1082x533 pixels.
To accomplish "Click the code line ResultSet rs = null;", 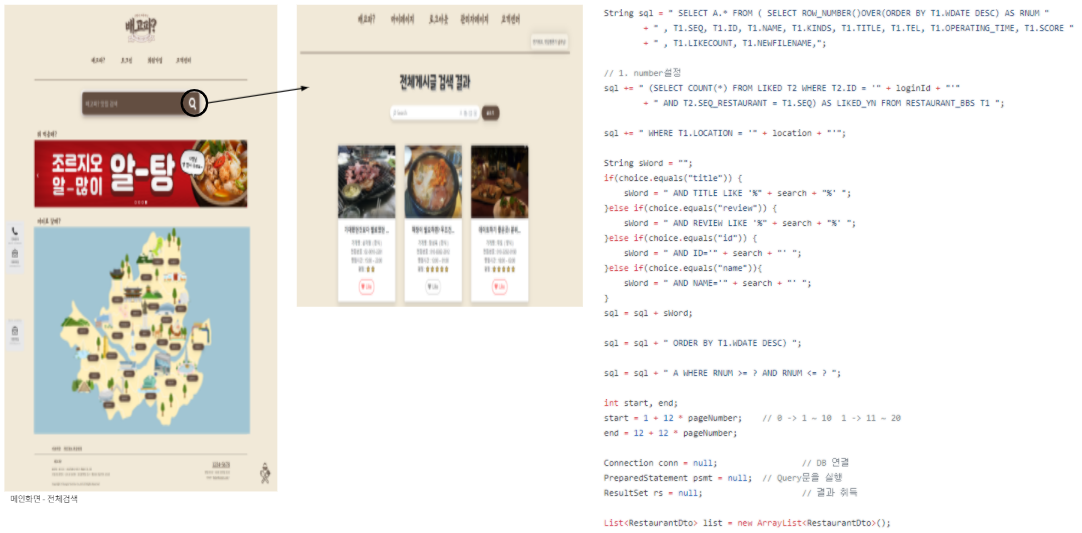I will [653, 493].
